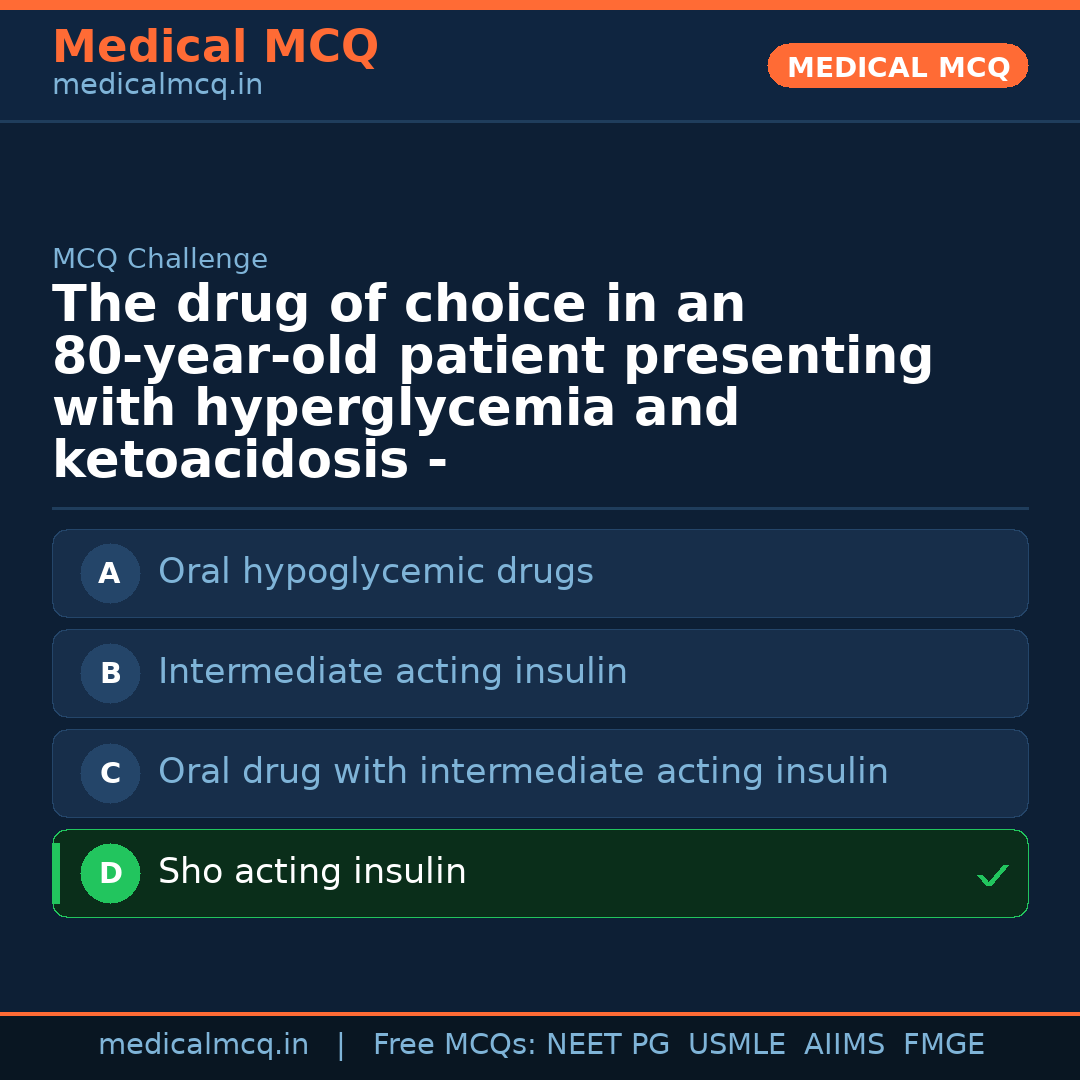Click the 'MCQ Challenge' label

[x=160, y=260]
